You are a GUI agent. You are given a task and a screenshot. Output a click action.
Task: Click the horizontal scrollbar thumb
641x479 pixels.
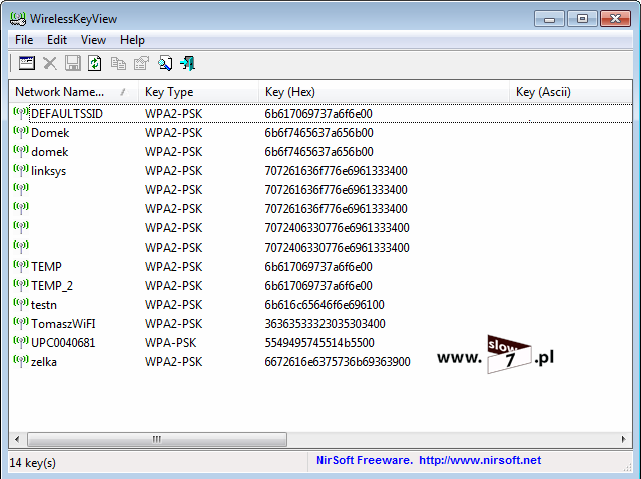157,439
